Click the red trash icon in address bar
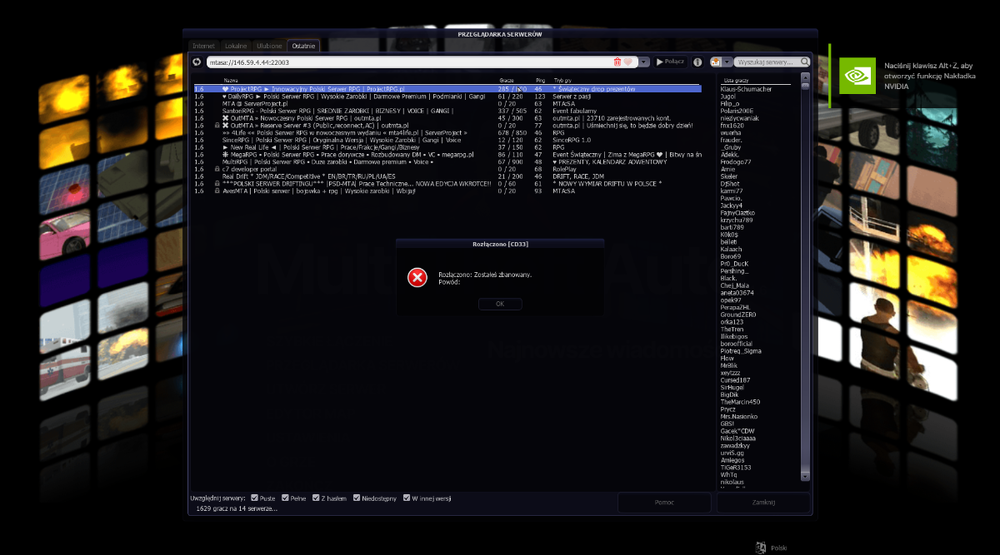 point(617,62)
